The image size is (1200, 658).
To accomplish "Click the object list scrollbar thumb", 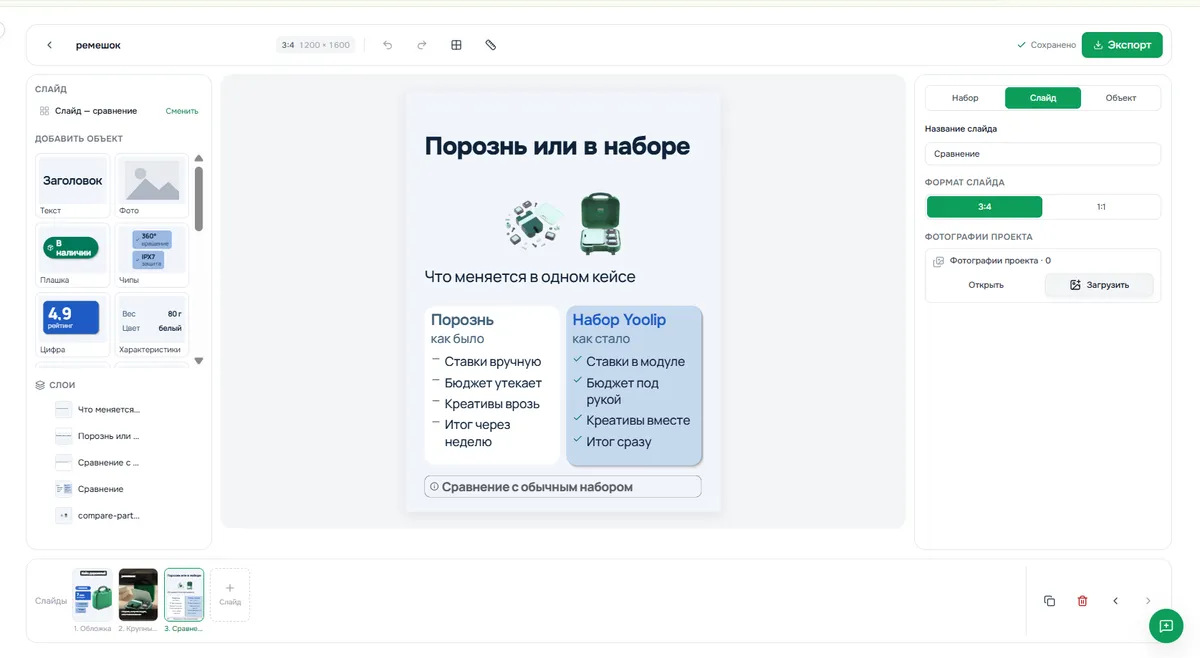I will (199, 198).
